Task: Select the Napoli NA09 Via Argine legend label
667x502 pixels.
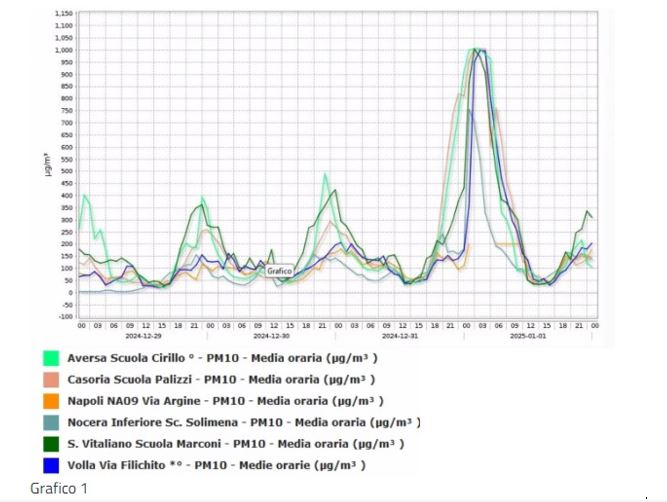Action: pyautogui.click(x=225, y=401)
